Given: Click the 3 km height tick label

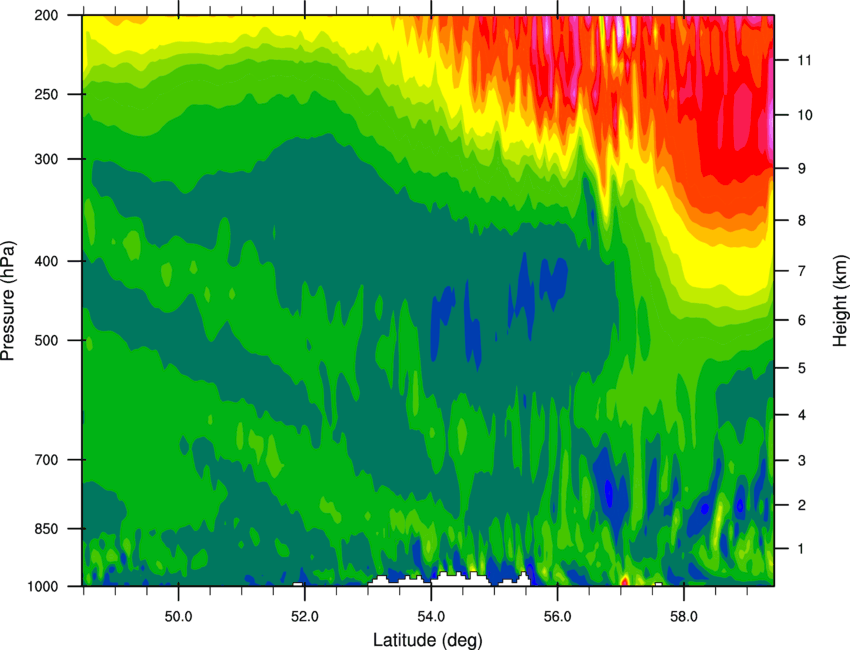Looking at the screenshot, I should (x=801, y=460).
